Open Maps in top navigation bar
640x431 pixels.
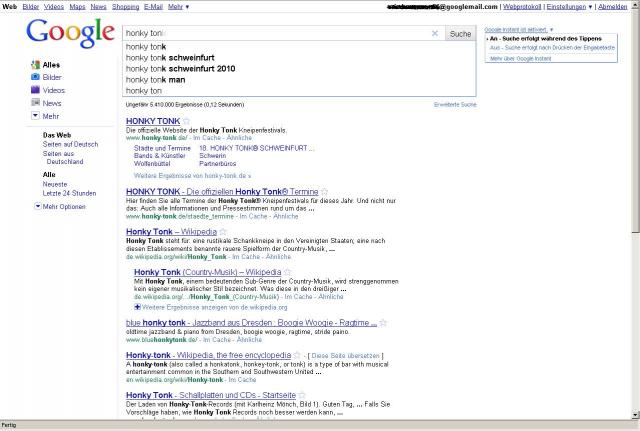tap(78, 7)
